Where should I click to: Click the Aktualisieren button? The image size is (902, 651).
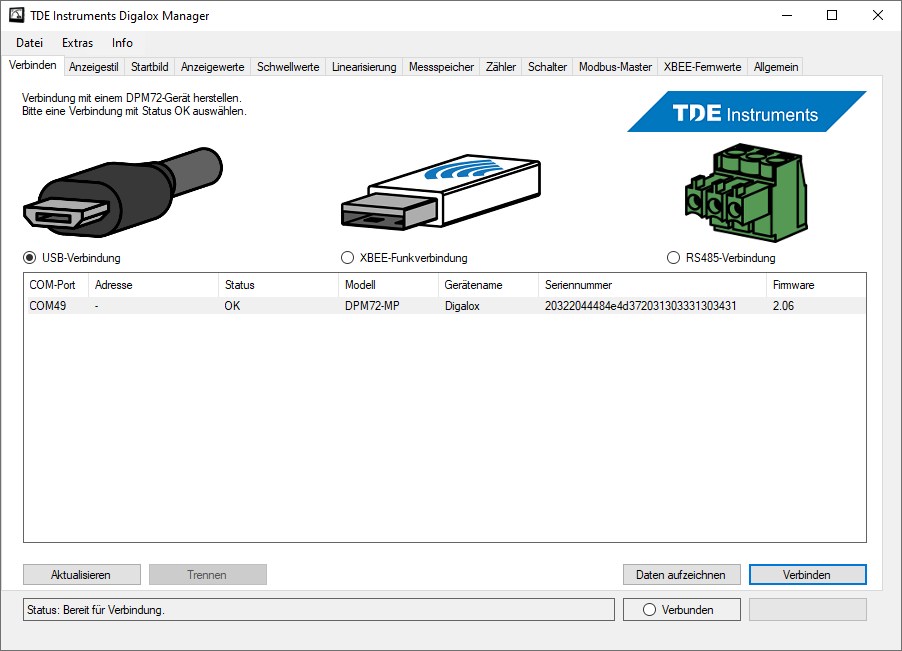pos(82,575)
